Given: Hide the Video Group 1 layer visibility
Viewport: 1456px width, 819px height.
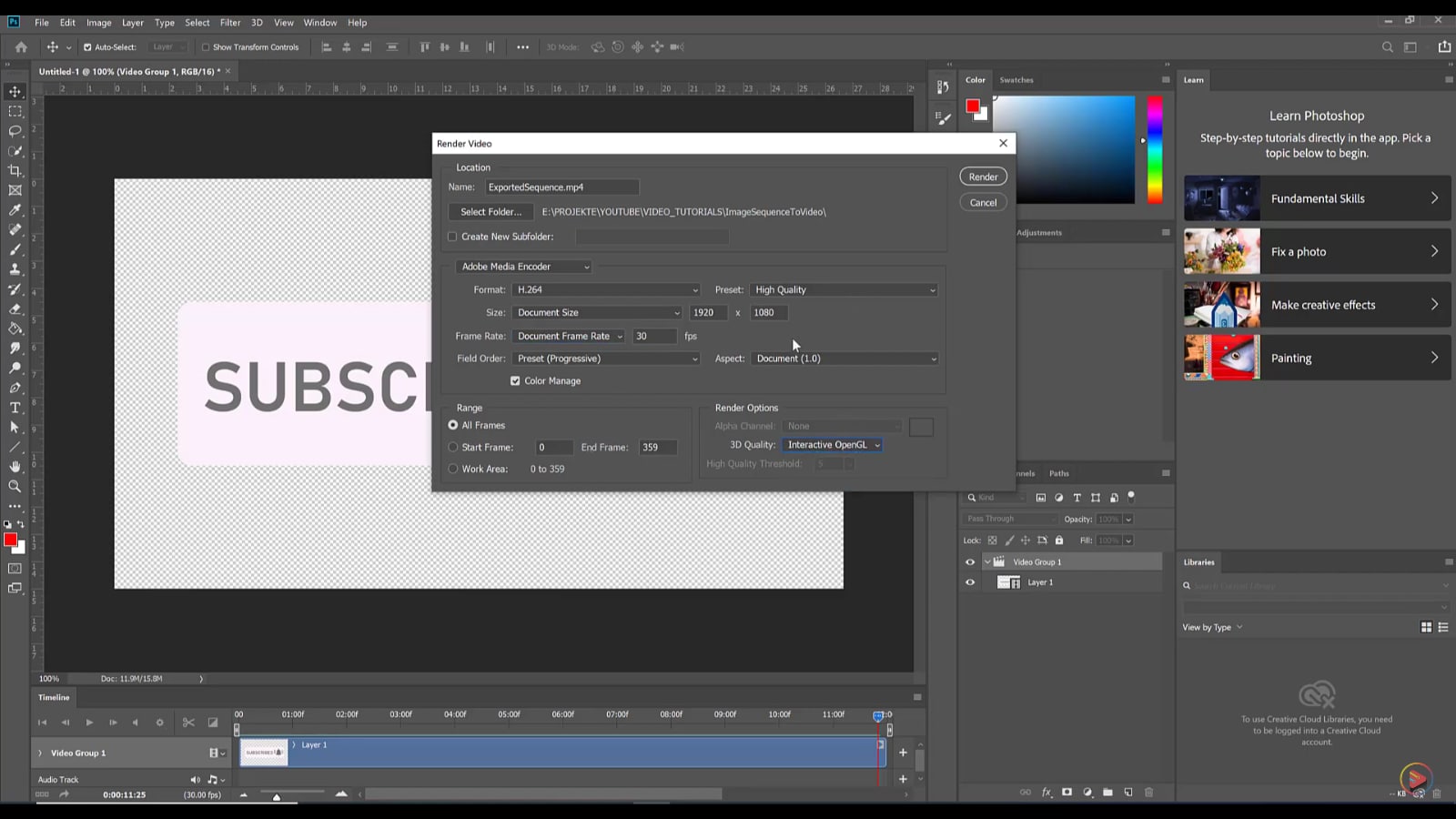Looking at the screenshot, I should [x=970, y=562].
